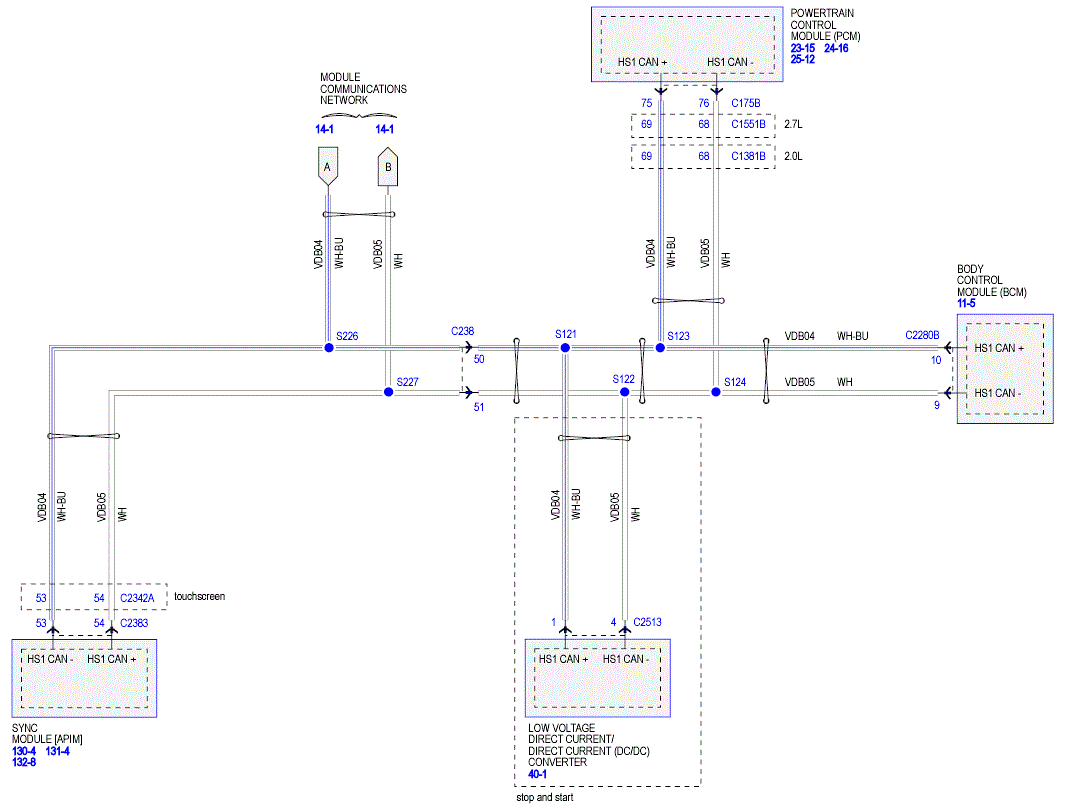
Task: Select the C2513 connector label
Action: click(x=647, y=622)
